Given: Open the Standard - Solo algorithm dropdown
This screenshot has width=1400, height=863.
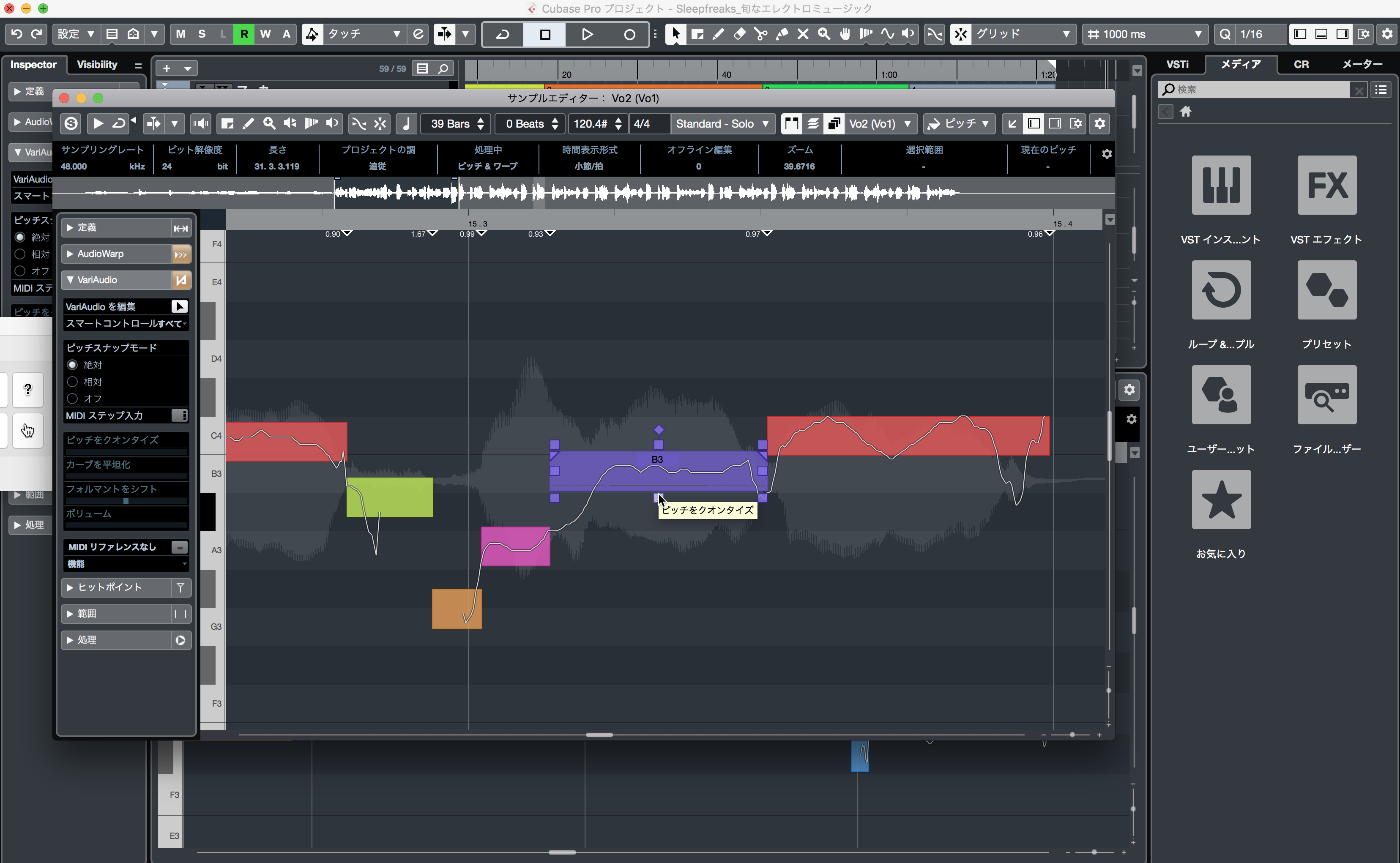Looking at the screenshot, I should [x=722, y=124].
